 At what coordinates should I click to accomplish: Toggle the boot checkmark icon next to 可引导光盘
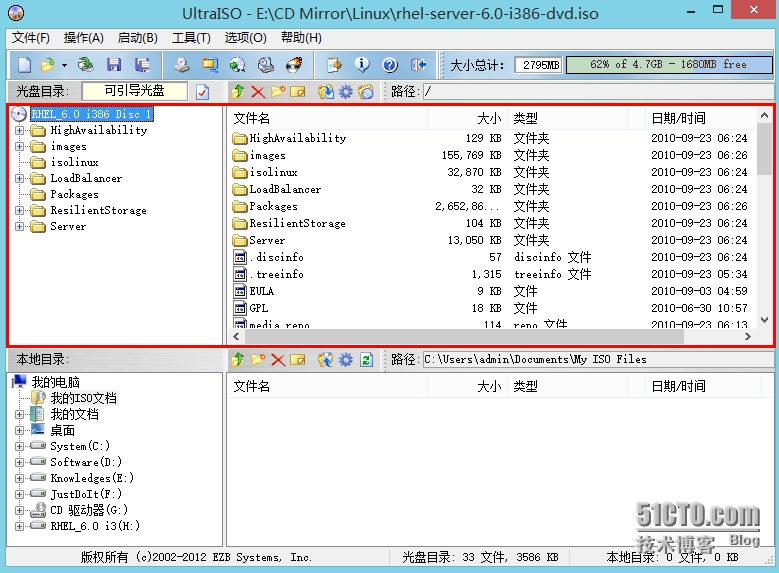[x=202, y=91]
